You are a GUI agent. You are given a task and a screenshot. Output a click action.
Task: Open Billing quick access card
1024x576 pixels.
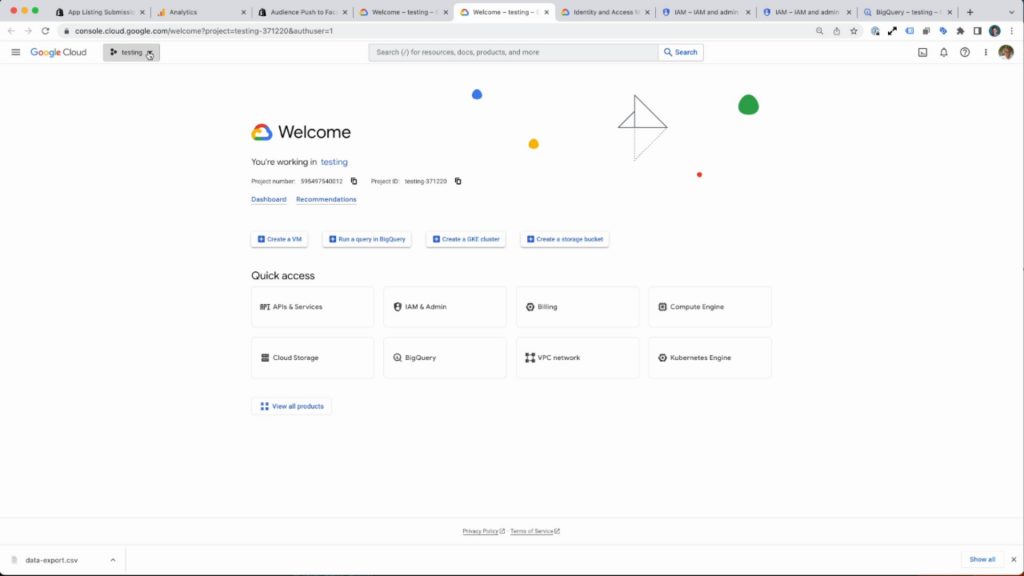click(x=577, y=307)
